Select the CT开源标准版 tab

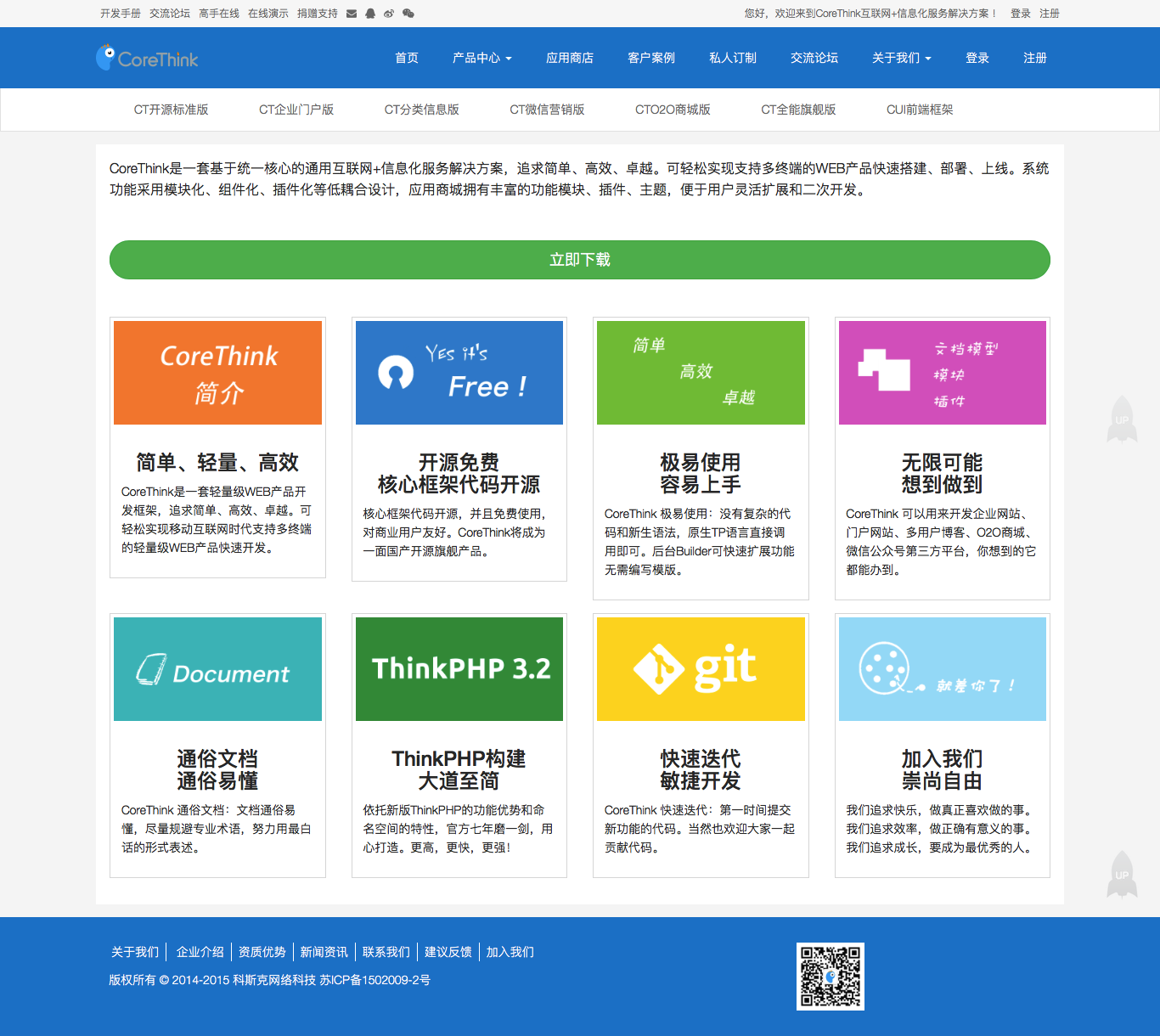pyautogui.click(x=171, y=110)
